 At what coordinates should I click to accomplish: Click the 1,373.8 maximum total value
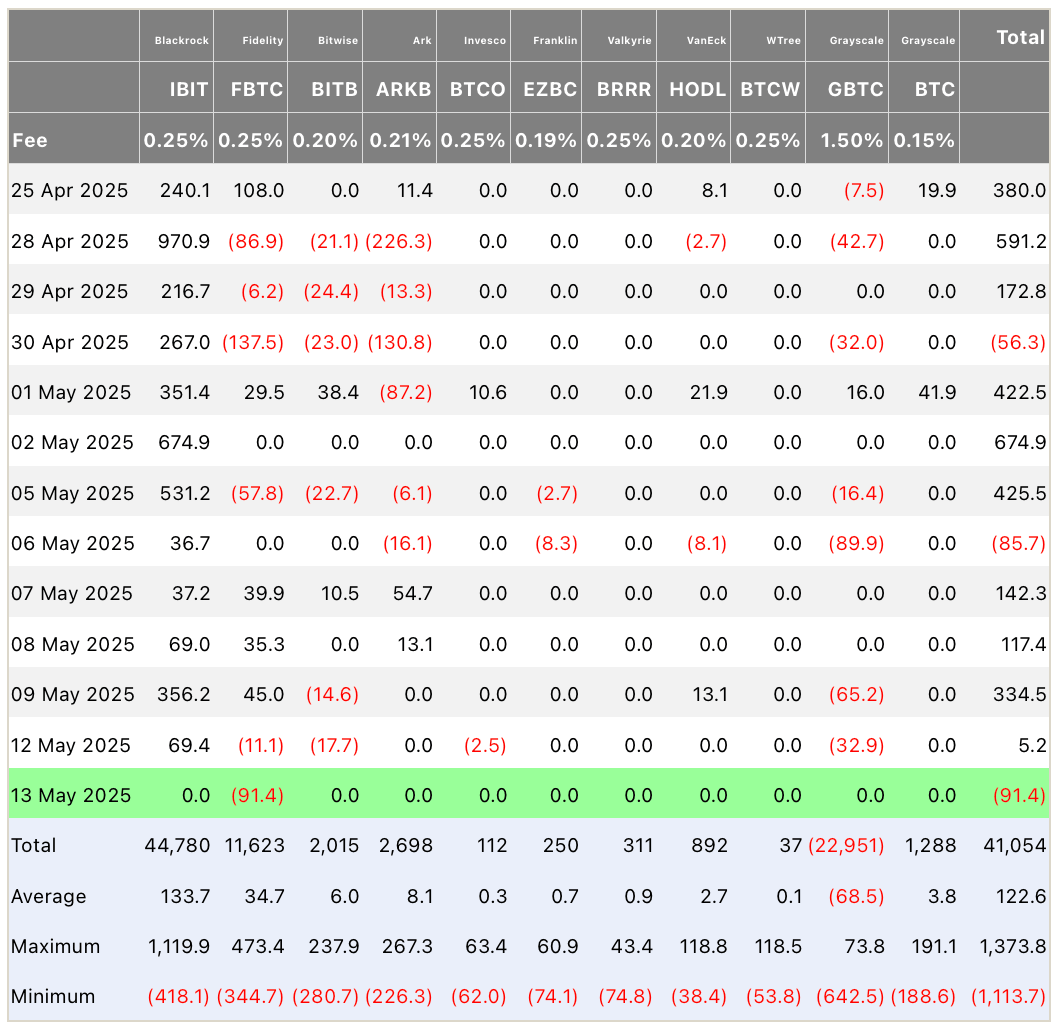click(x=1012, y=946)
